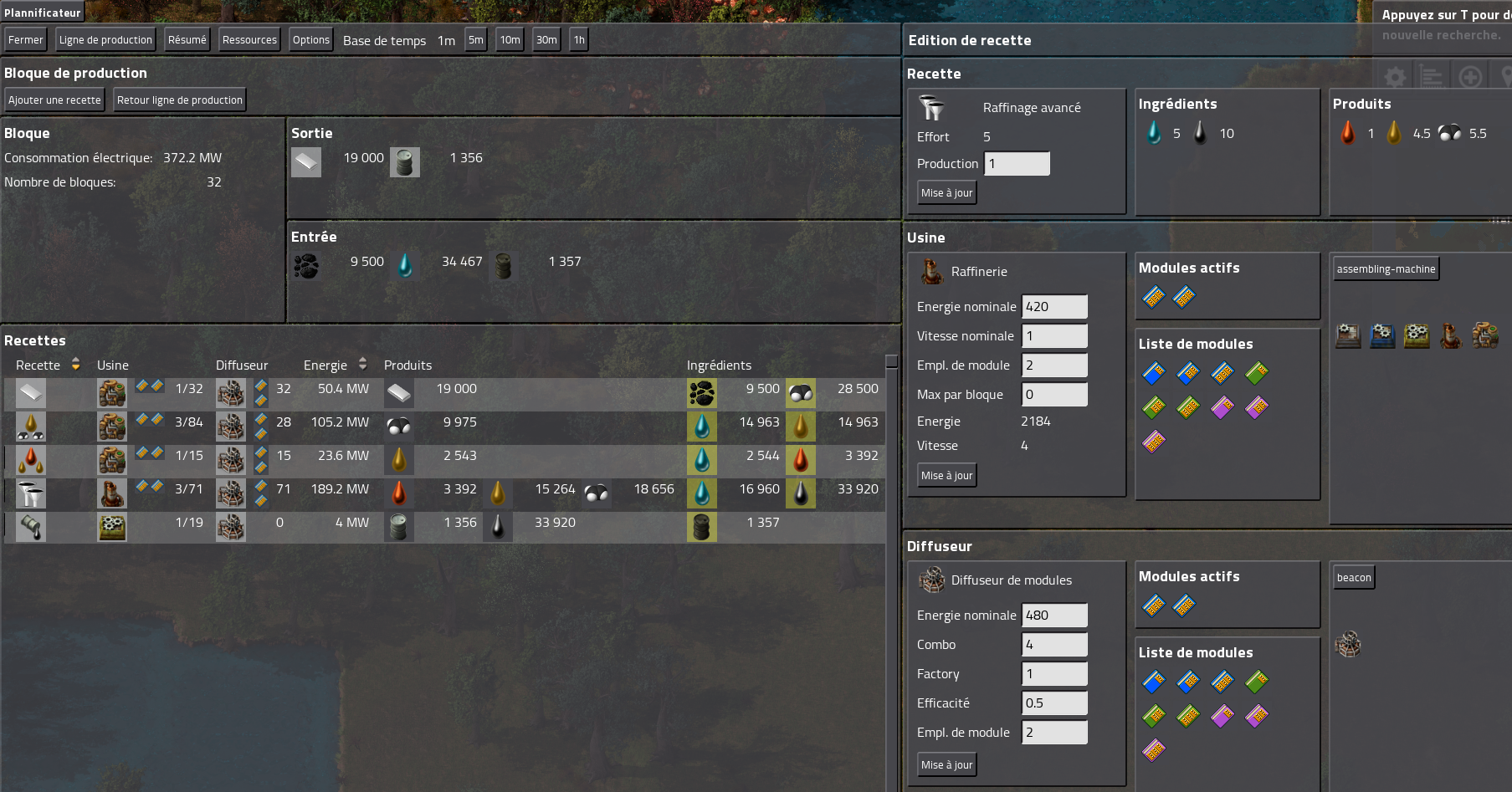Focus the Efficacité input field
This screenshot has height=792, width=1512.
1055,703
